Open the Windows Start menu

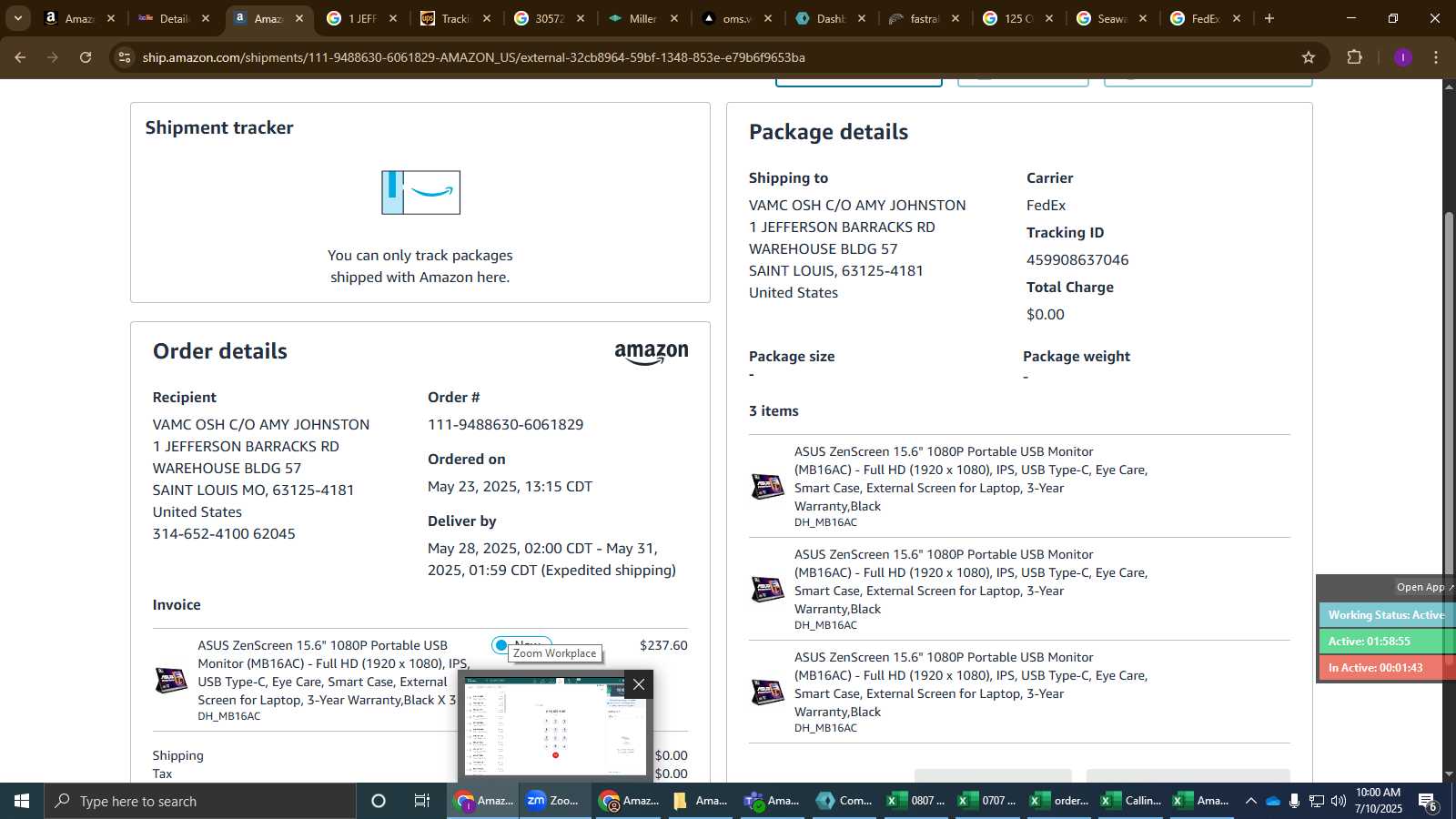point(22,801)
